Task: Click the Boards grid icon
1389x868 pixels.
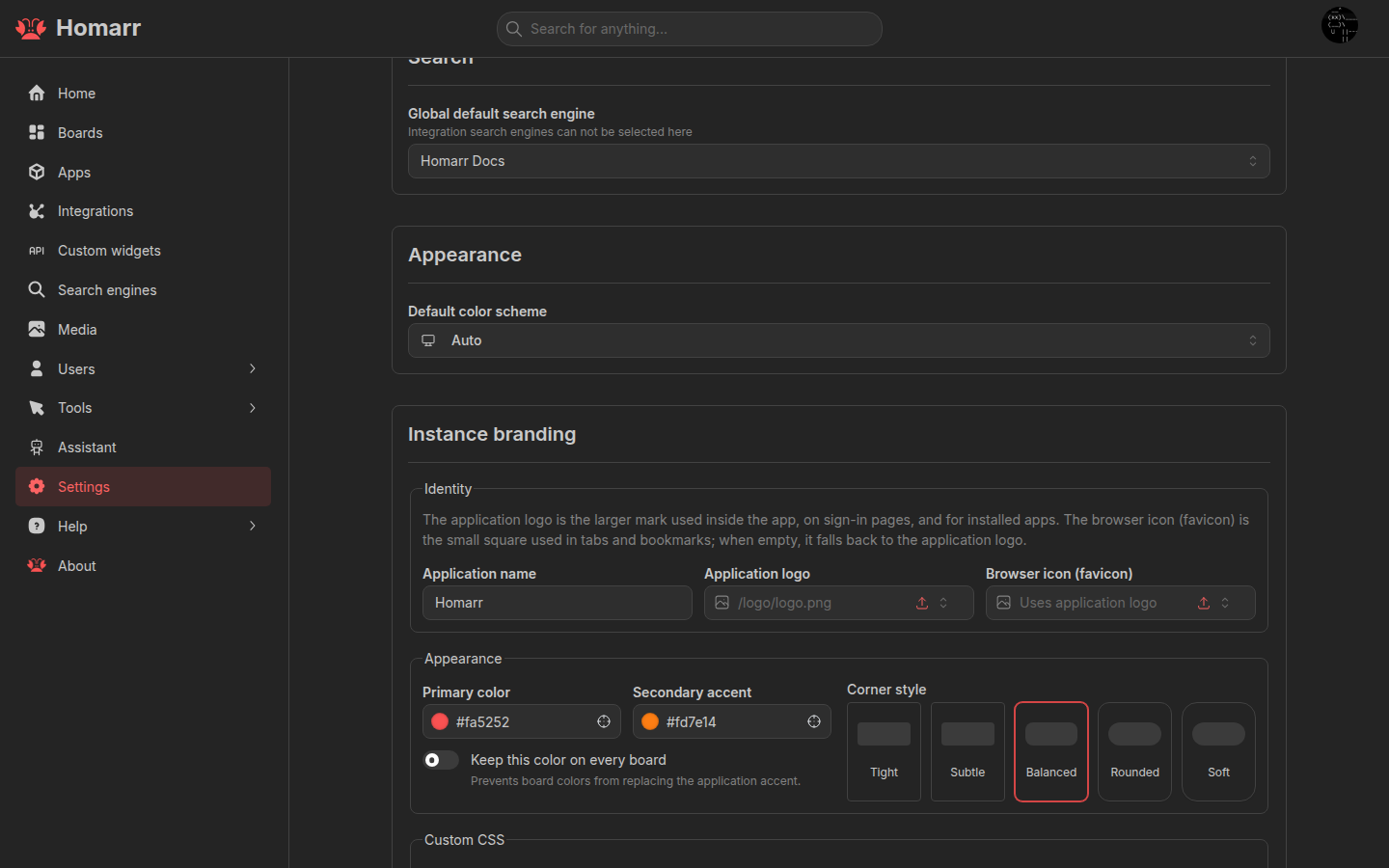Action: click(37, 132)
